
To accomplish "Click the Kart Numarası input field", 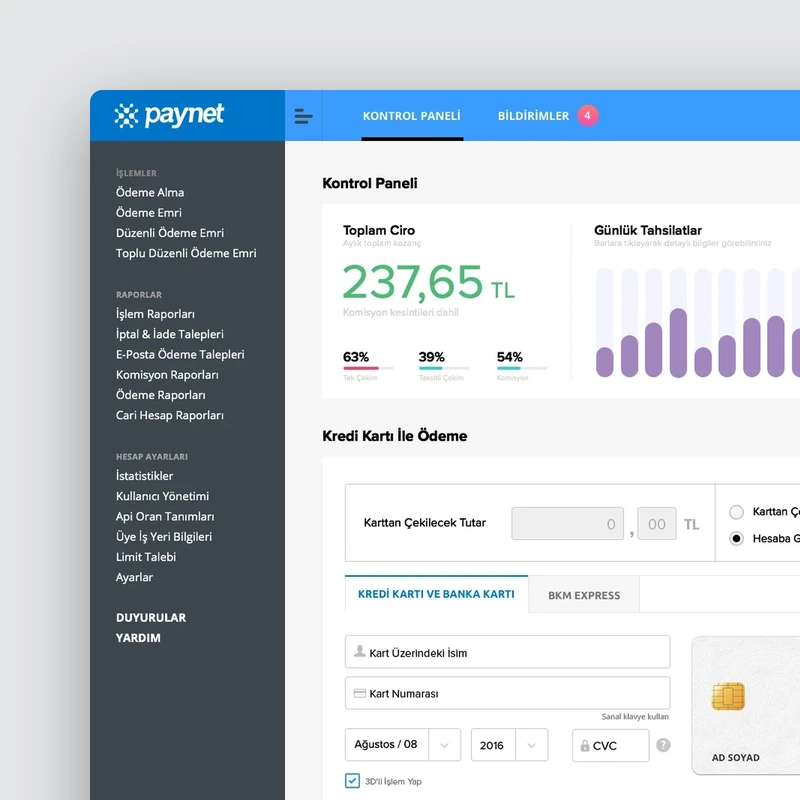I will click(x=508, y=693).
